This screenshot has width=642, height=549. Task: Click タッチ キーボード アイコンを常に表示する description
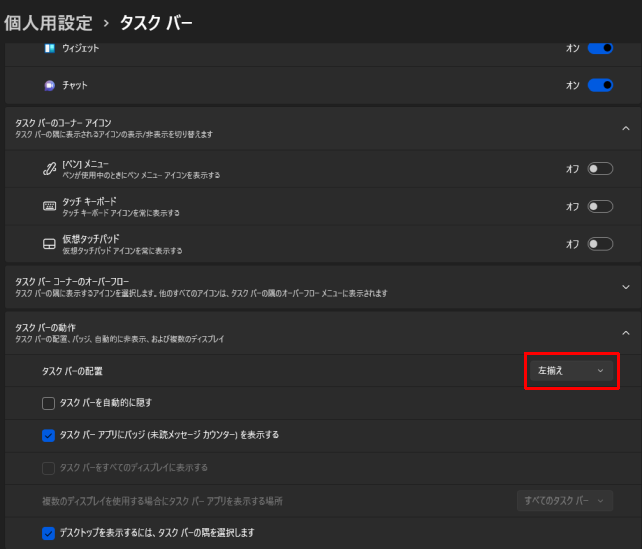point(121,213)
